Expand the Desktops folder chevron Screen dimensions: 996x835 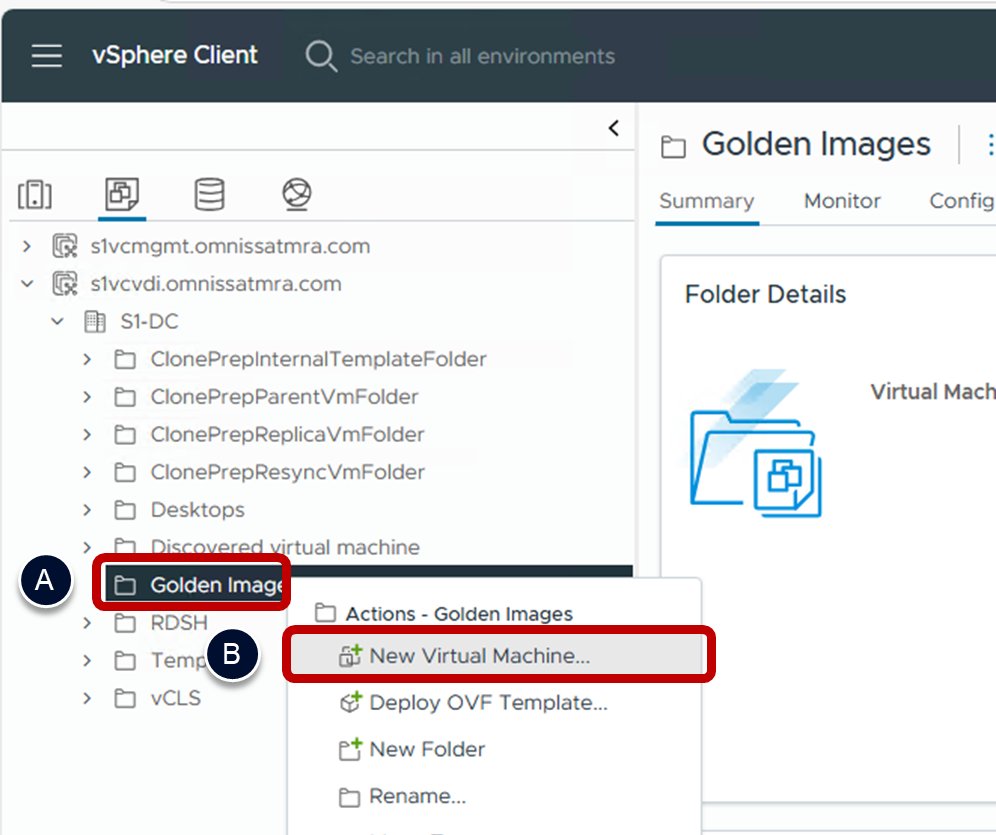coord(87,510)
